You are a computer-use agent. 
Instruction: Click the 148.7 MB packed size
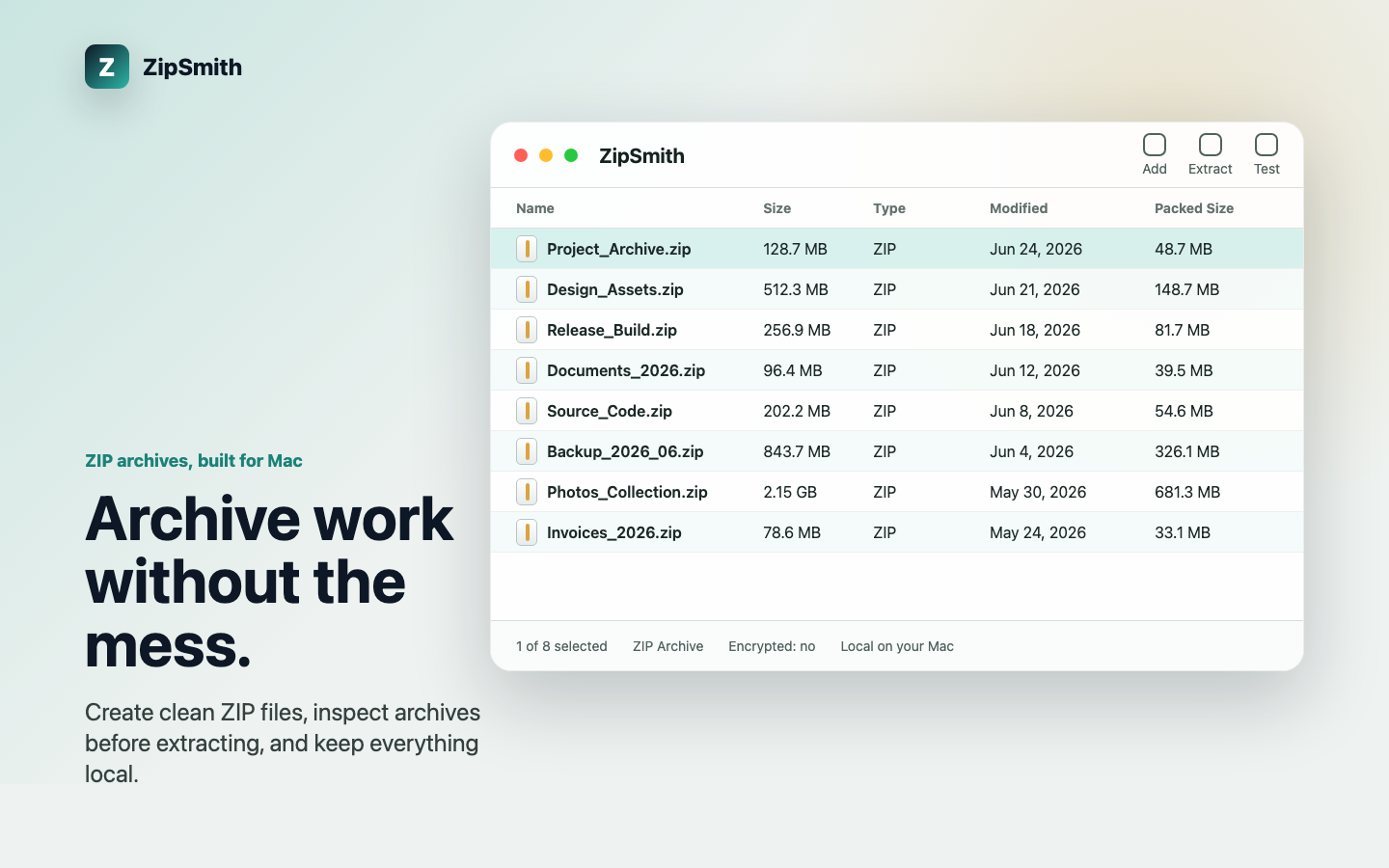coord(1187,289)
